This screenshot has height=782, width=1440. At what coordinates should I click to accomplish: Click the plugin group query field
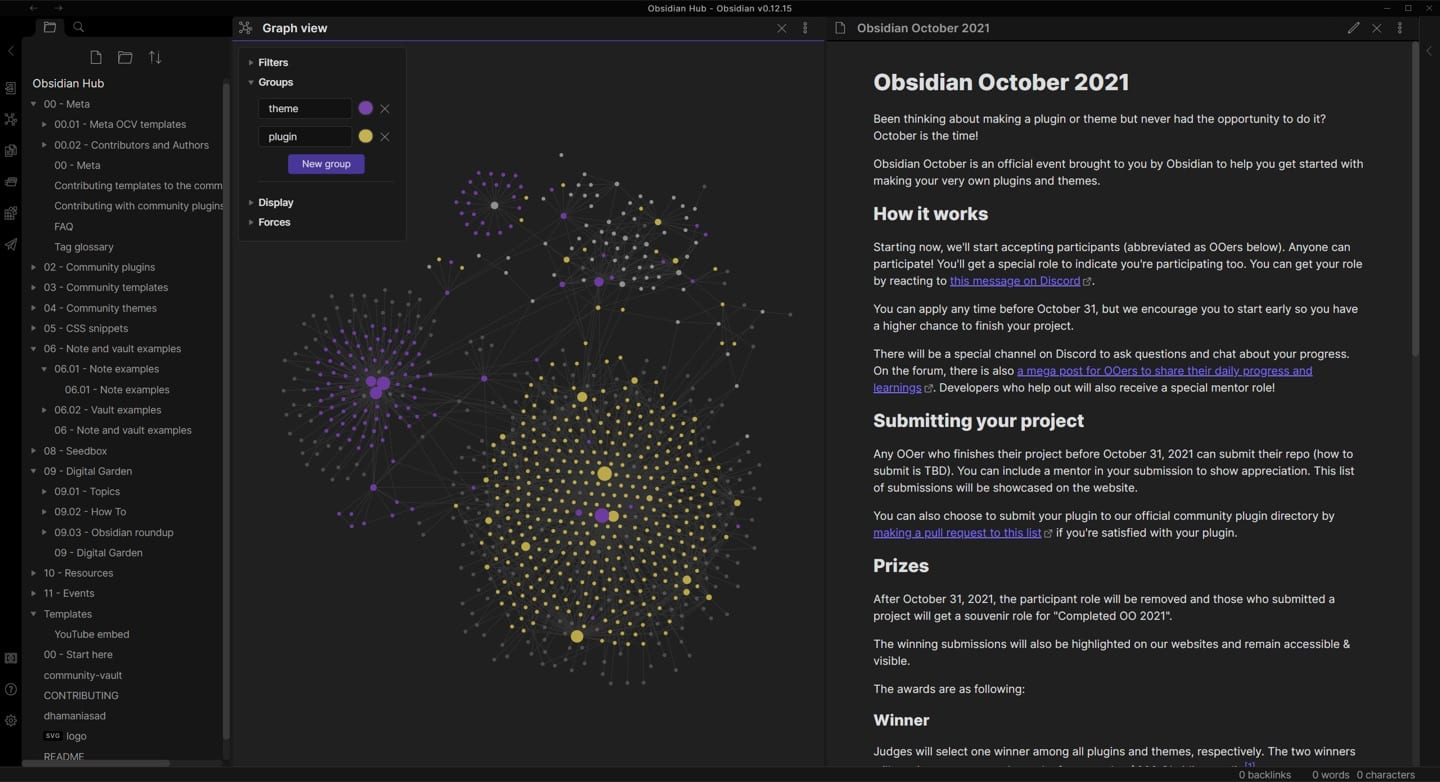[x=305, y=136]
